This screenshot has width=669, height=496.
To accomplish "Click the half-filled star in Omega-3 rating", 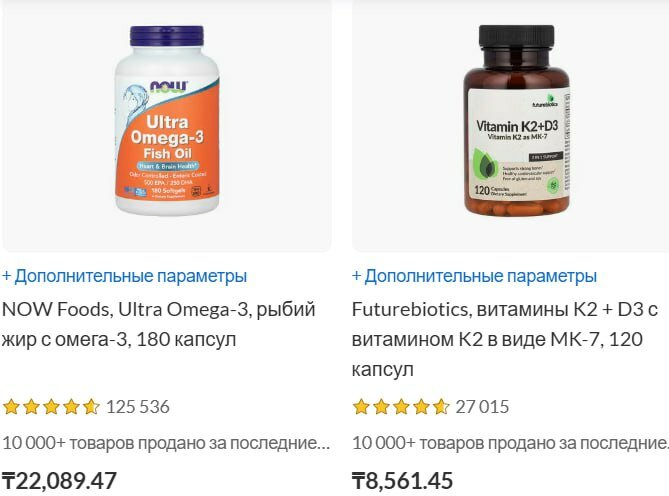I will 91,407.
